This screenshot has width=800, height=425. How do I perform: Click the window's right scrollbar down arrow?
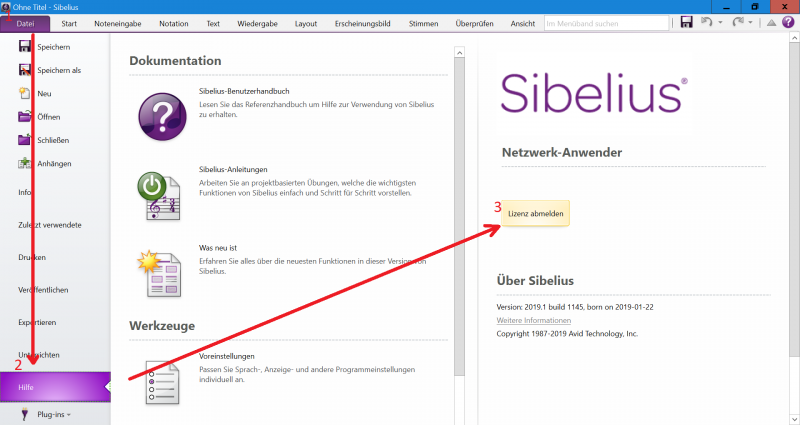794,419
